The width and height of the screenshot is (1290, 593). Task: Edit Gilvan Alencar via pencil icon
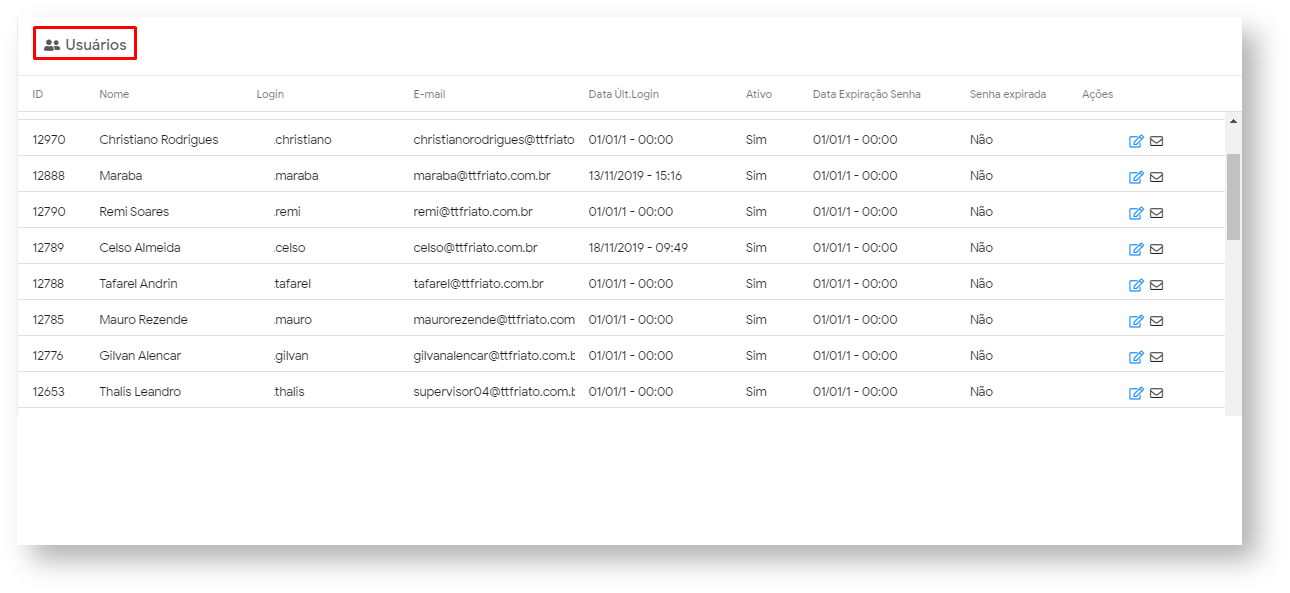click(x=1136, y=357)
